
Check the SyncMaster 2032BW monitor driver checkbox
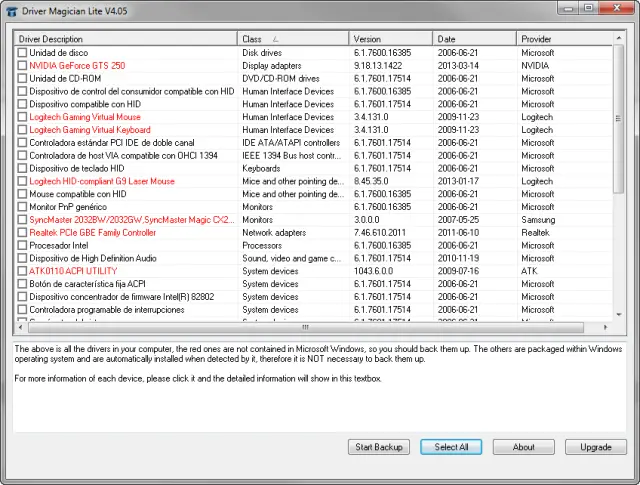(22, 220)
